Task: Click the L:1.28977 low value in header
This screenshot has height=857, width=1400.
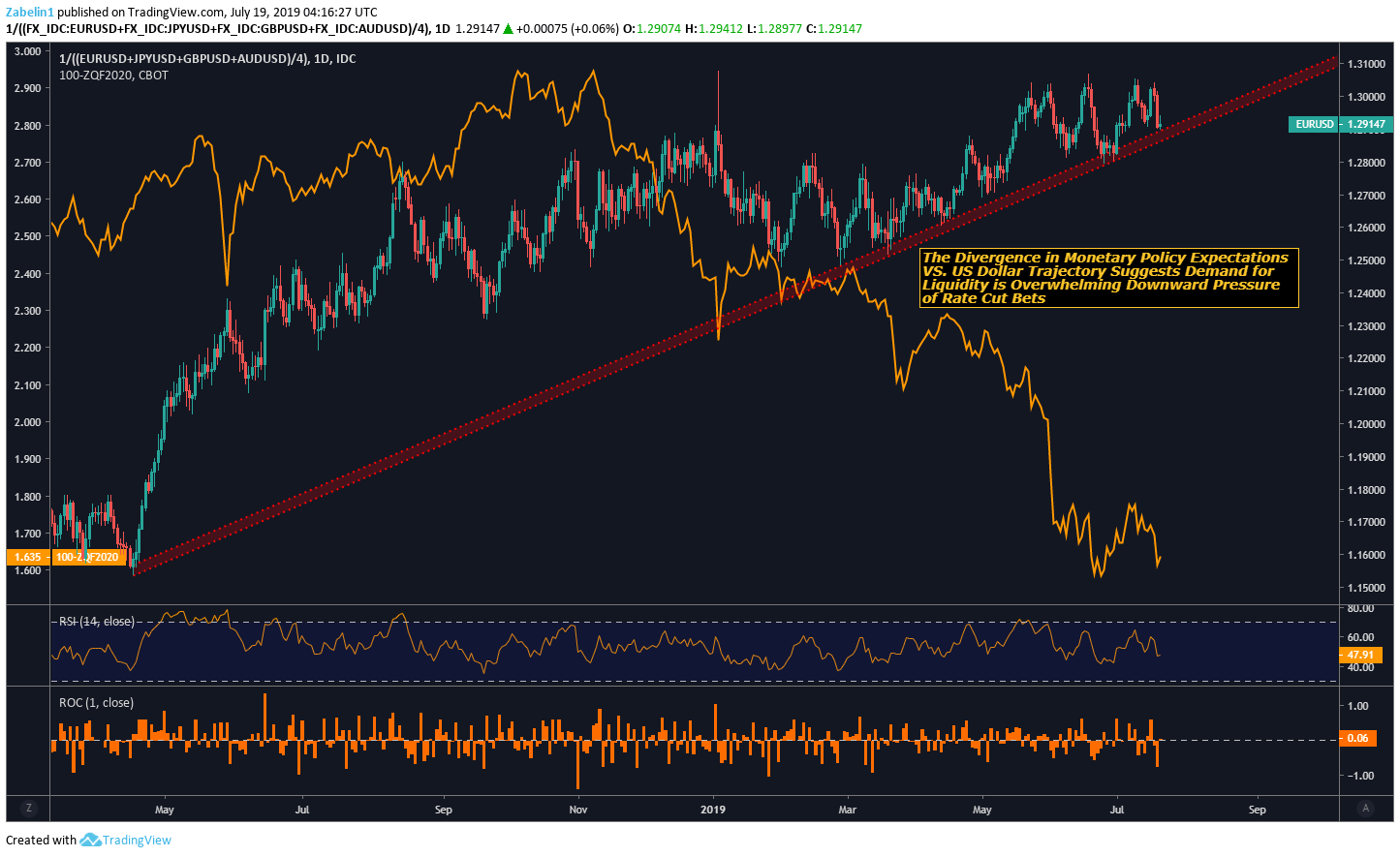Action: point(774,28)
